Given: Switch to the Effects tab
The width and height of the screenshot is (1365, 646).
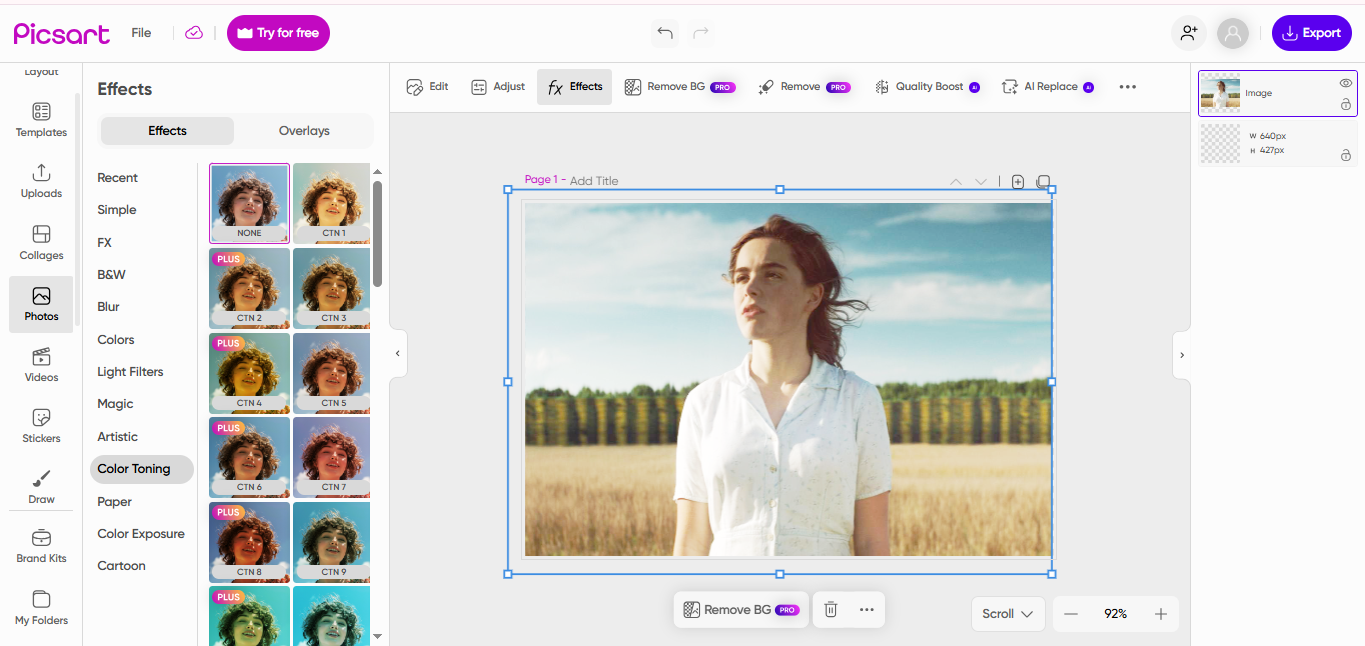Looking at the screenshot, I should click(167, 131).
